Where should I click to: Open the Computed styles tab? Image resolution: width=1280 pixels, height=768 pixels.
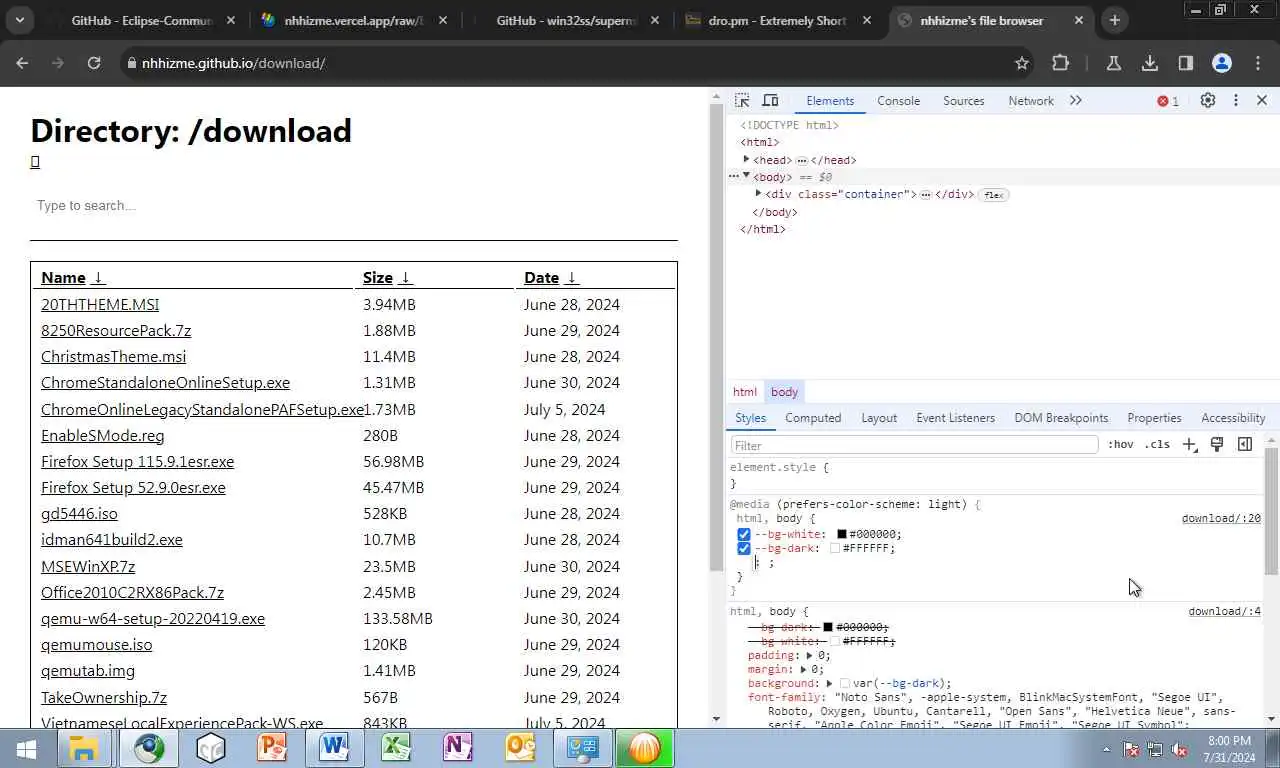[x=813, y=418]
